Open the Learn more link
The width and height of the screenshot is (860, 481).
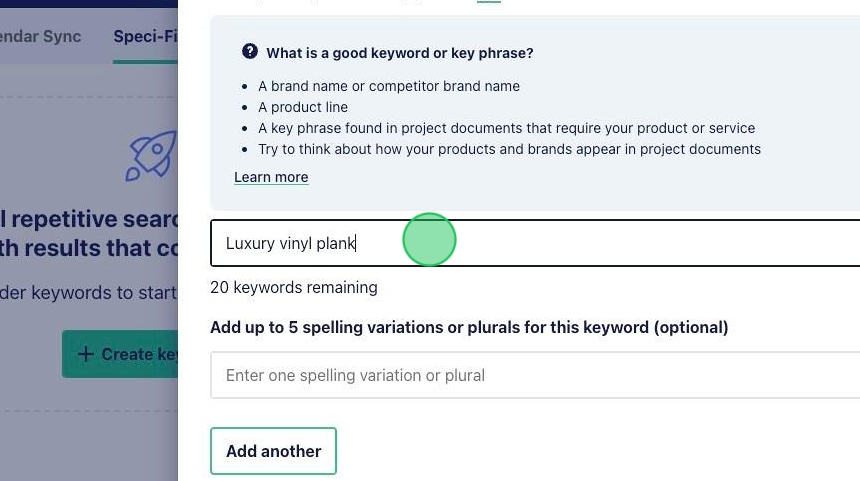(x=271, y=177)
